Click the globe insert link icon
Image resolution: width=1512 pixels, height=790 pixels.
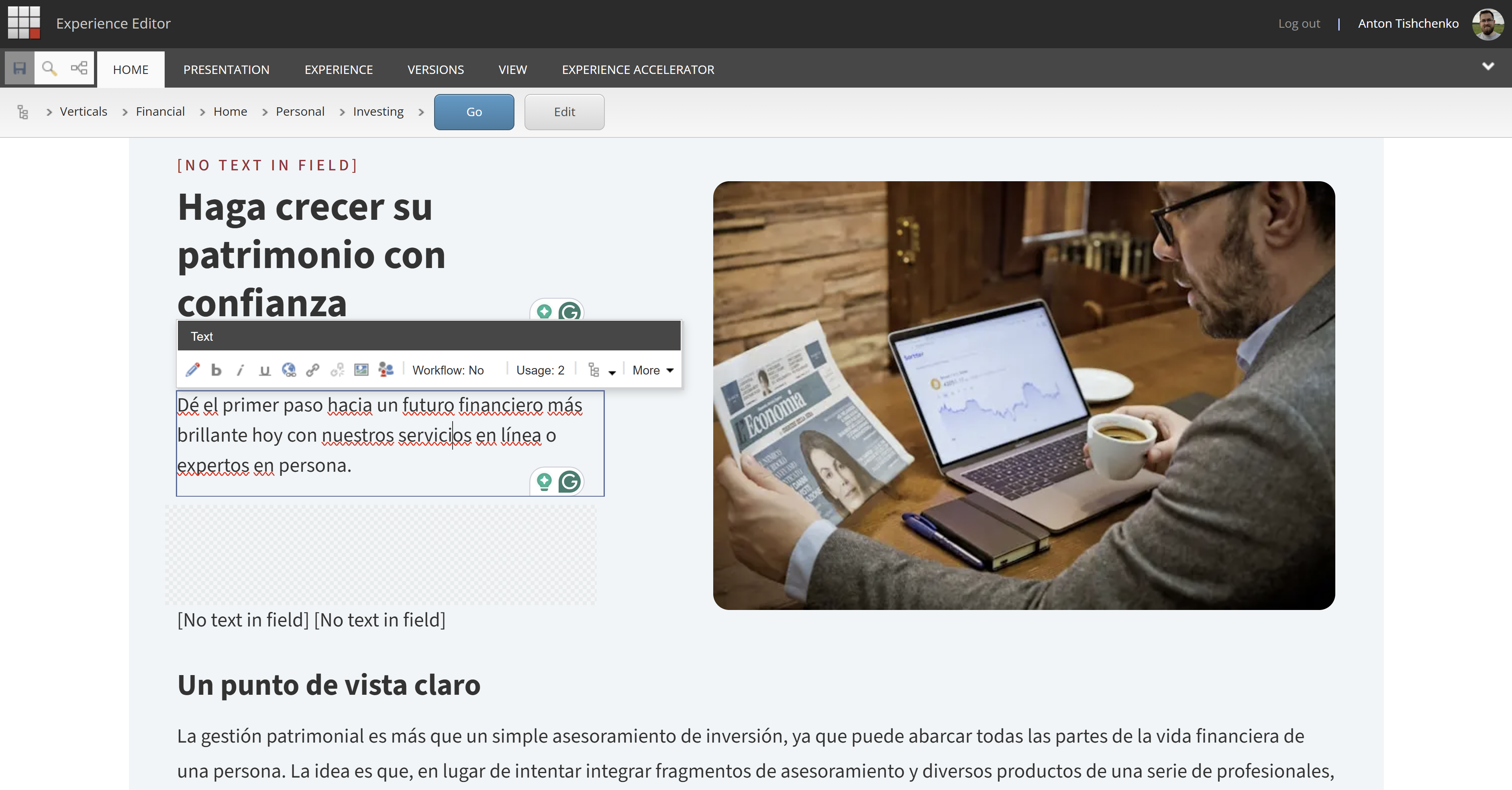[x=289, y=370]
